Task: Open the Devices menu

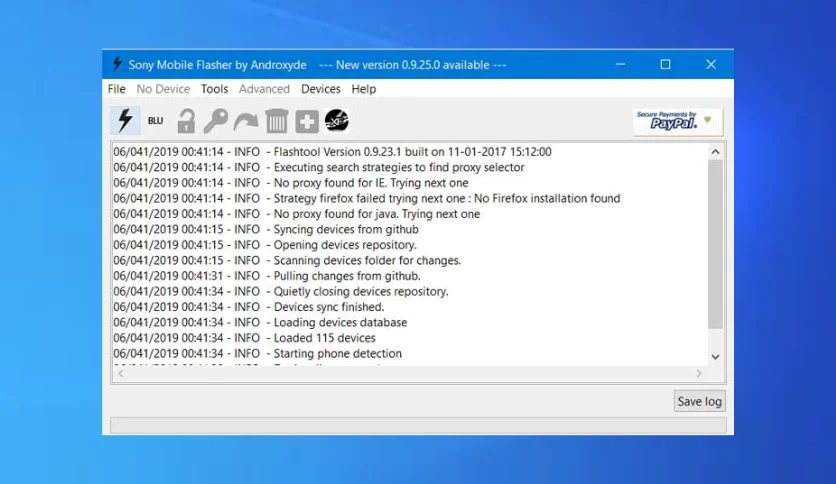Action: [320, 89]
